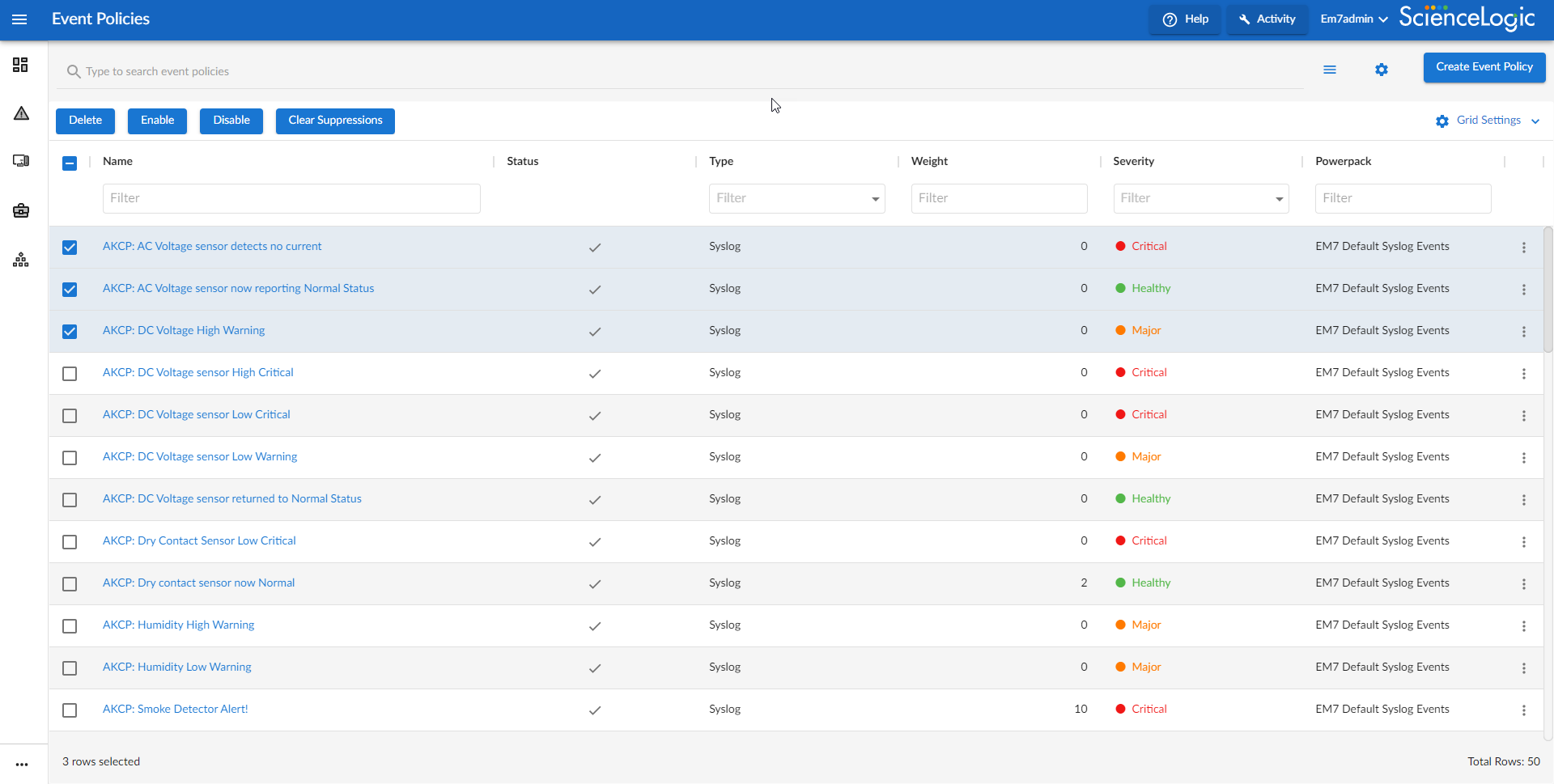
Task: Click Create Event Policy button
Action: coord(1484,67)
